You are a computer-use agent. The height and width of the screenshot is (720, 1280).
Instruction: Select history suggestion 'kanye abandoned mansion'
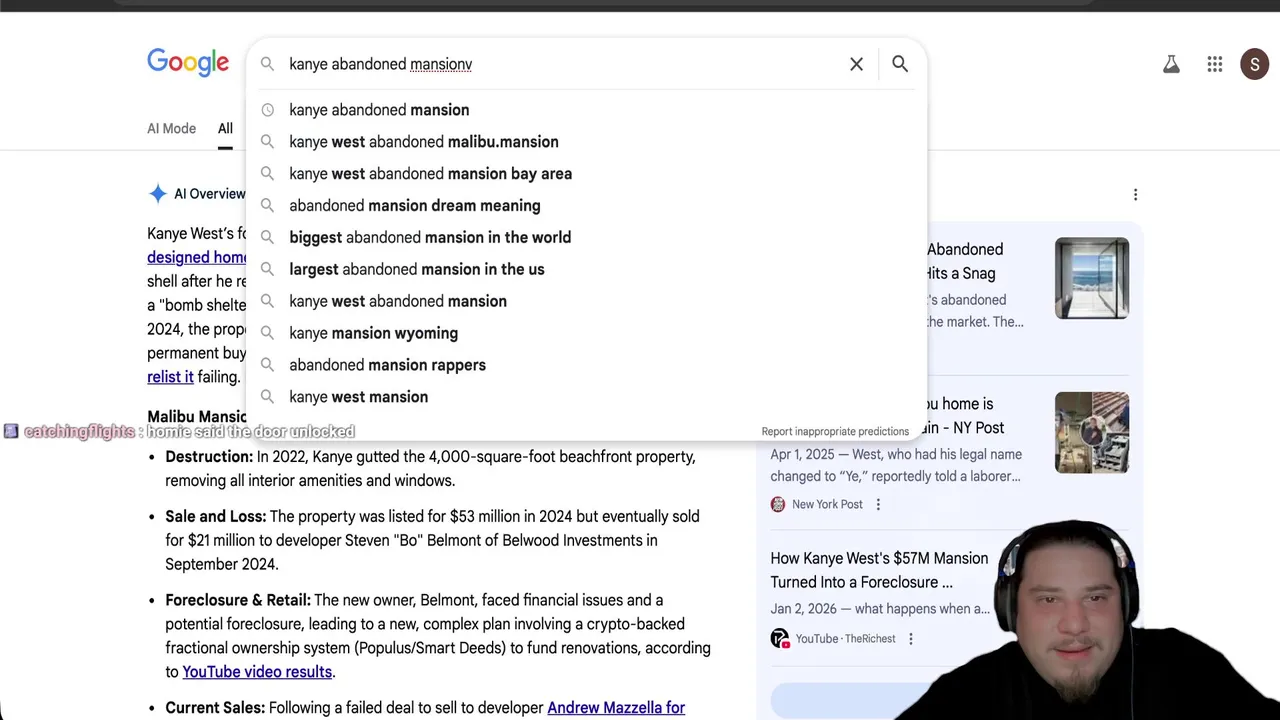(x=586, y=110)
